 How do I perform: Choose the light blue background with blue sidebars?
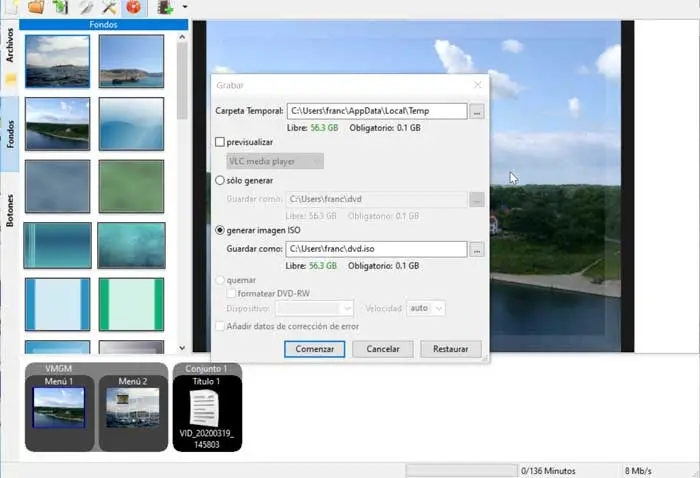pyautogui.click(x=57, y=304)
